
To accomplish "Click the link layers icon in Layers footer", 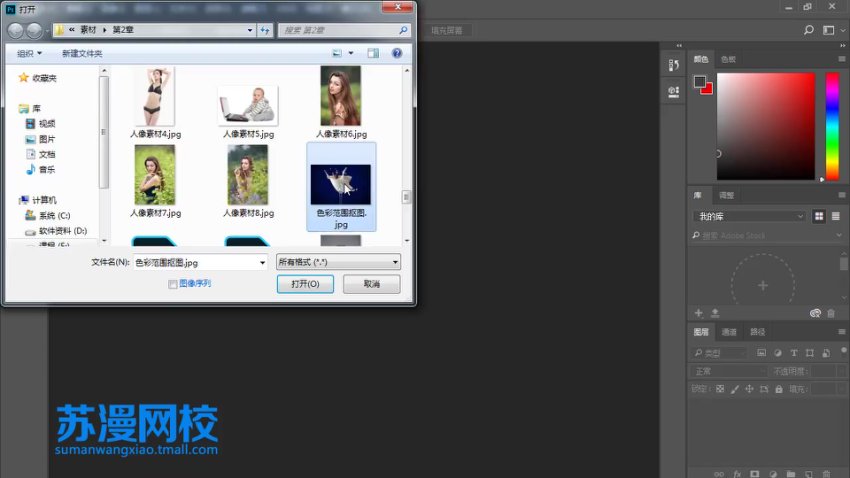I will pyautogui.click(x=719, y=474).
